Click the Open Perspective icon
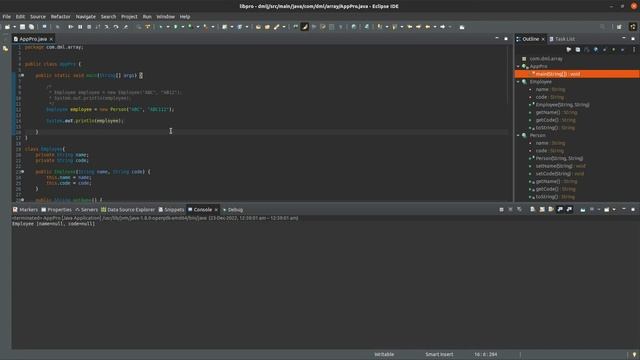Screen dimensions: 640x360 click(619, 27)
